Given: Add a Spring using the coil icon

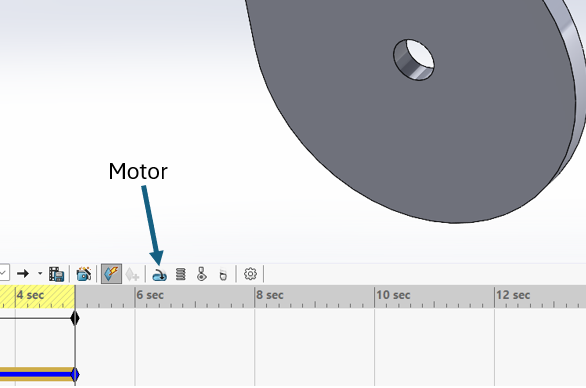Looking at the screenshot, I should [x=181, y=274].
